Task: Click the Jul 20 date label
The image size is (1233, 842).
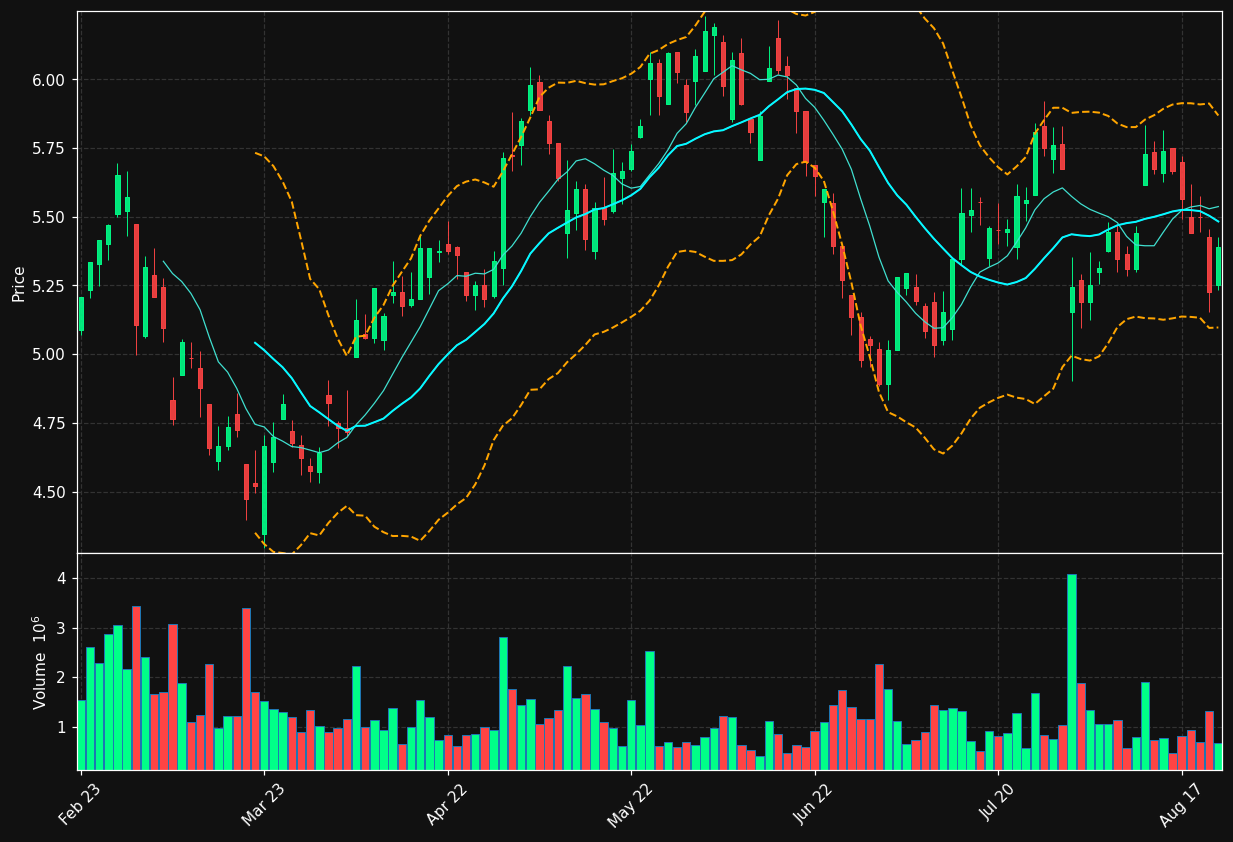Action: click(997, 805)
